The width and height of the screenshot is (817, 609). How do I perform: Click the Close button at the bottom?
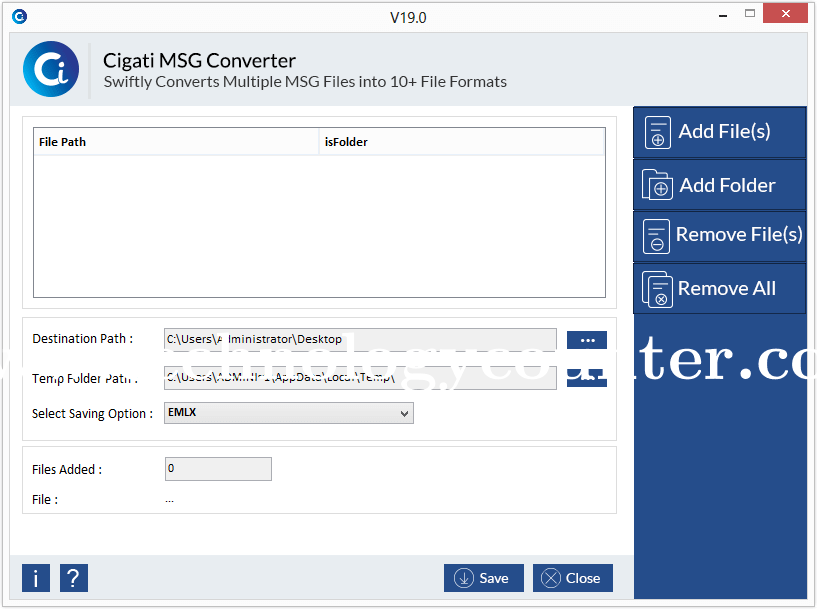tap(573, 578)
